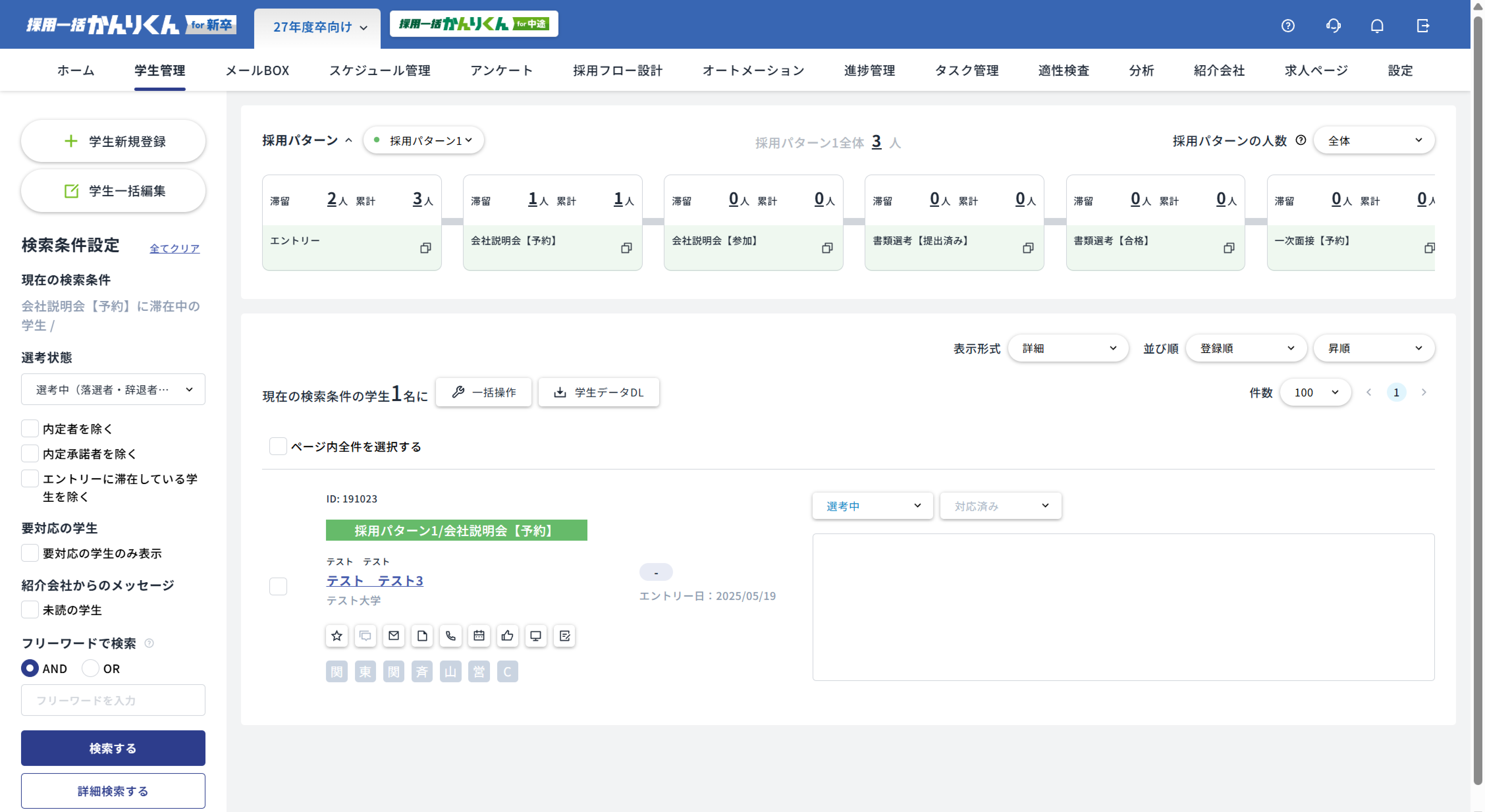Click the envelope mail icon on student row
Viewport: 1485px width, 812px height.
(394, 636)
